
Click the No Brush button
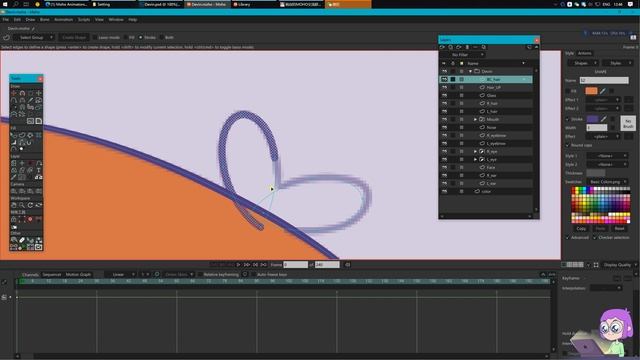click(x=628, y=123)
